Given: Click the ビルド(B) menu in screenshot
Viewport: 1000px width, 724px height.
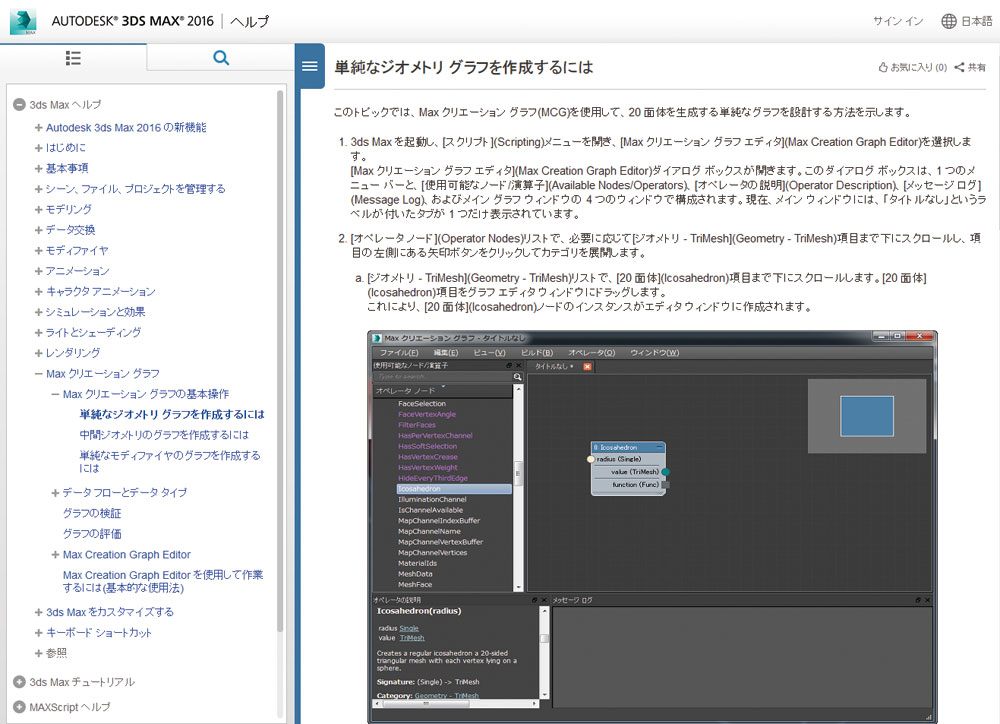Looking at the screenshot, I should [x=537, y=353].
